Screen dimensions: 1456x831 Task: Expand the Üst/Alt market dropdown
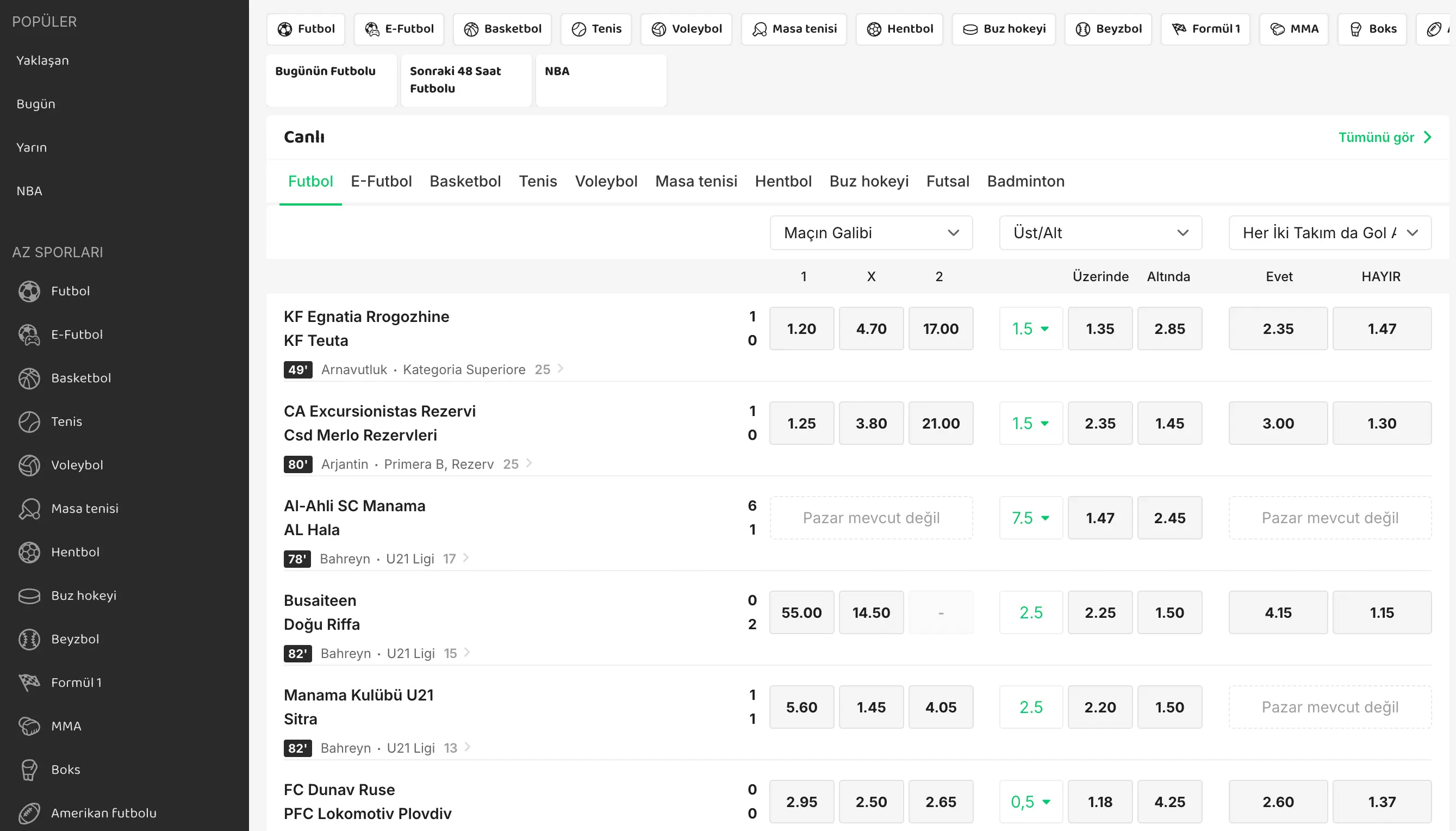click(x=1100, y=233)
